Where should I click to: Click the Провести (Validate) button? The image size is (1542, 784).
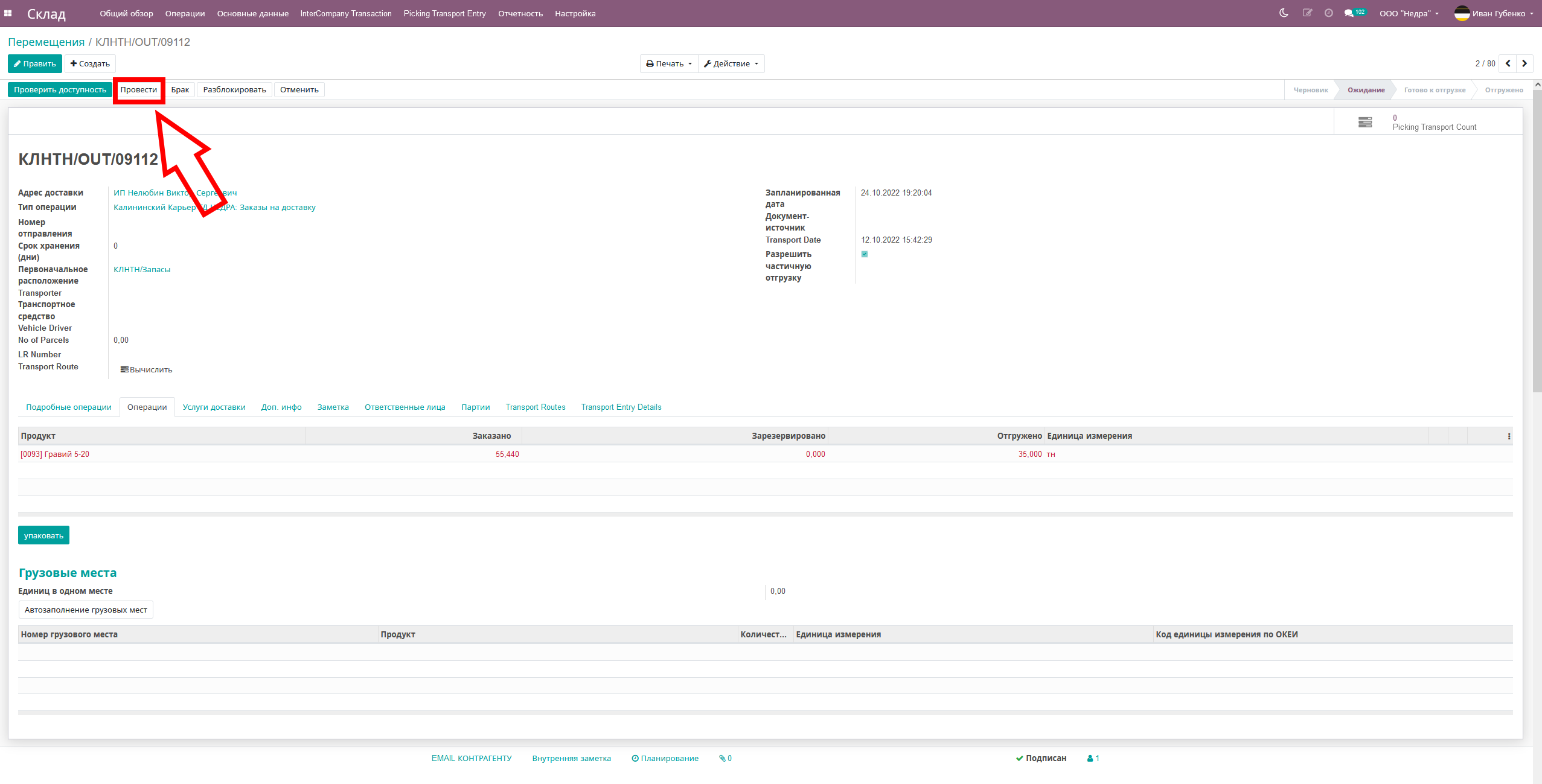pos(138,89)
